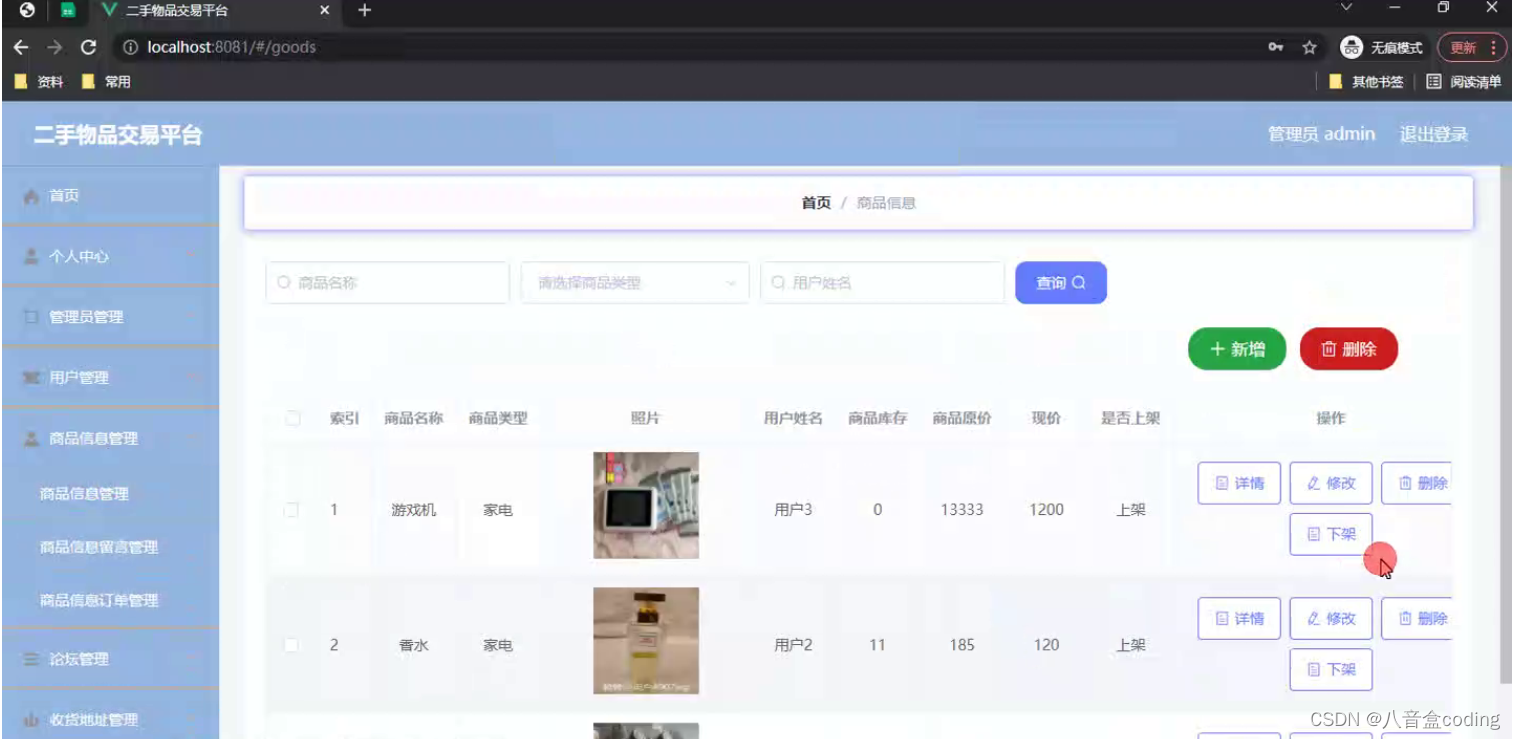The height and width of the screenshot is (739, 1515).
Task: Click 修改 for 香水 row
Action: [1331, 618]
